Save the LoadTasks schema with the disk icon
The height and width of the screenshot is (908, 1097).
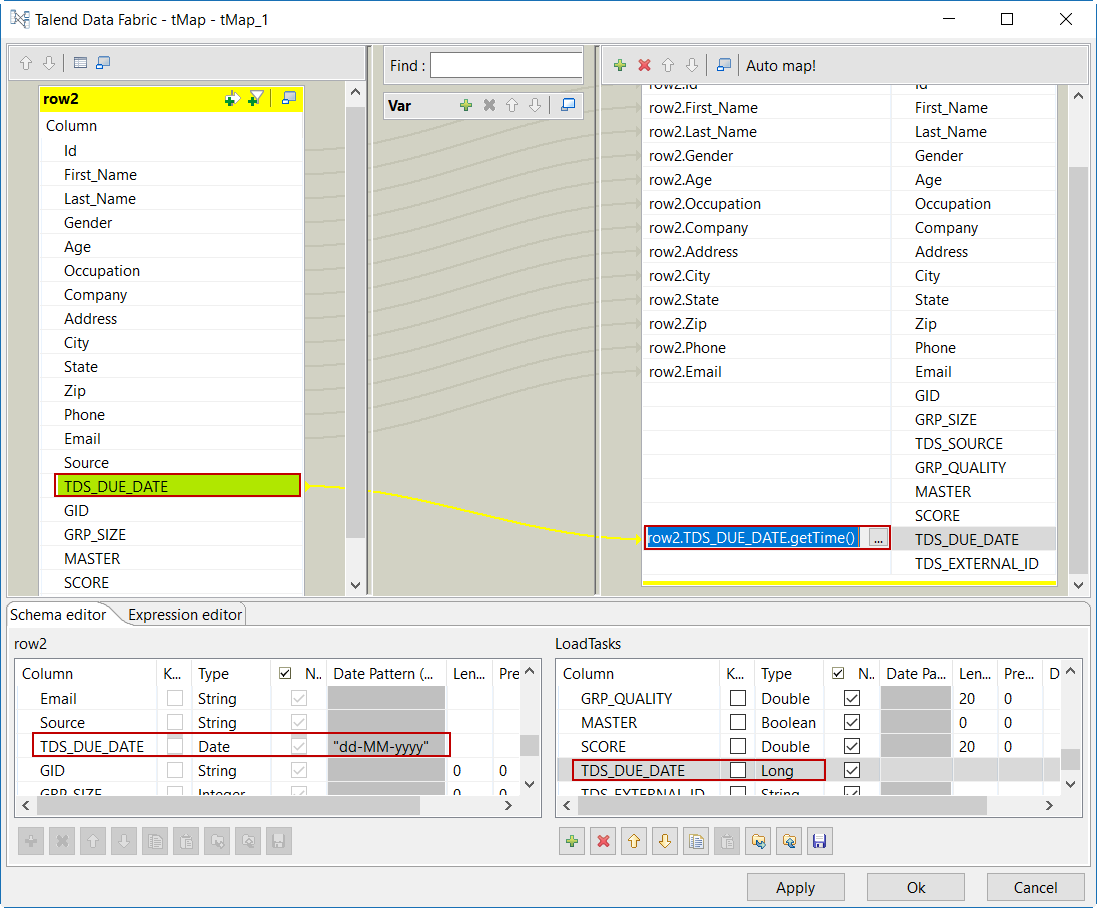819,842
